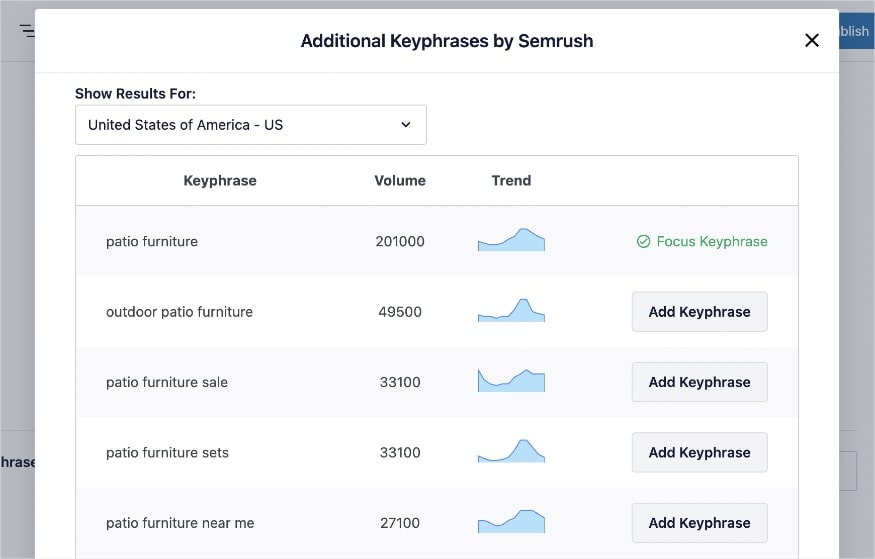Click the Volume column header
This screenshot has height=559, width=875.
pos(400,180)
